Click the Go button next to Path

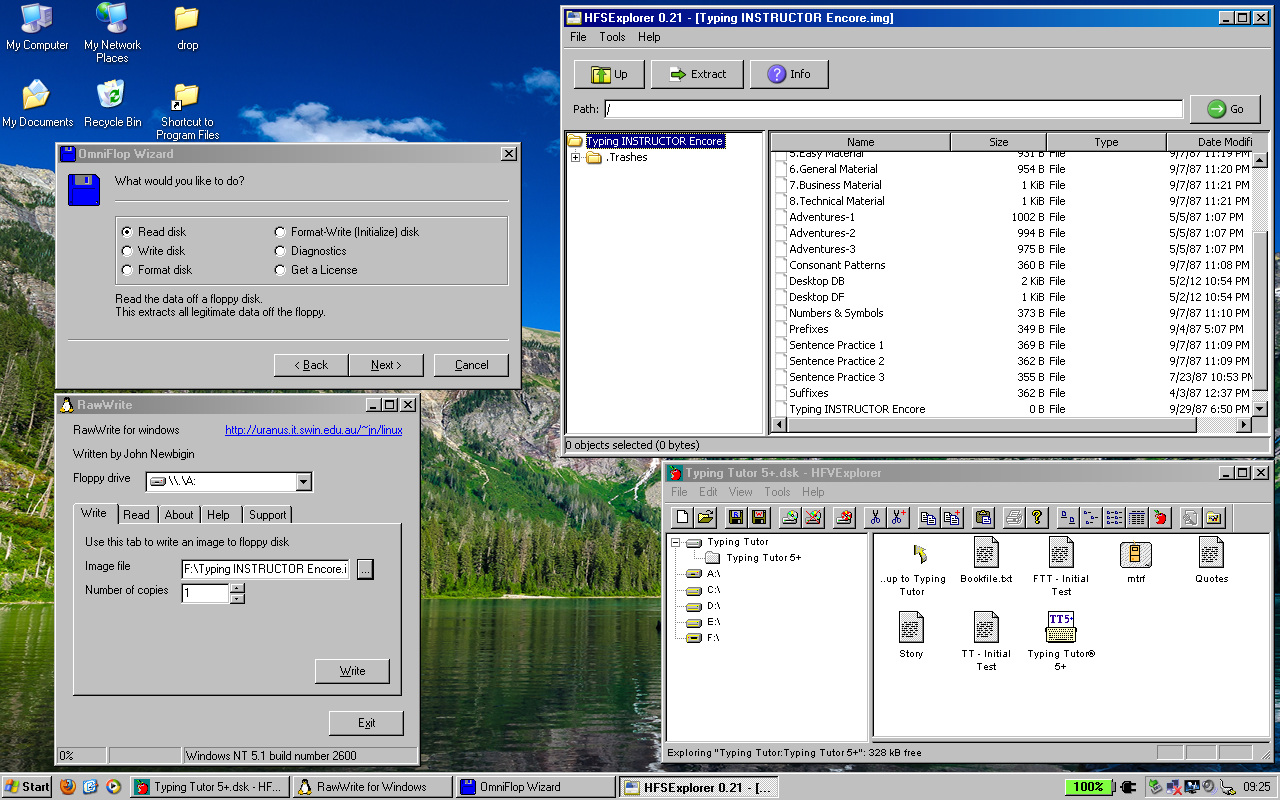(x=1225, y=109)
